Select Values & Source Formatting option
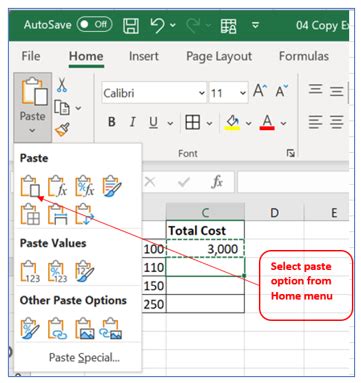361x383 pixels. pos(85,271)
